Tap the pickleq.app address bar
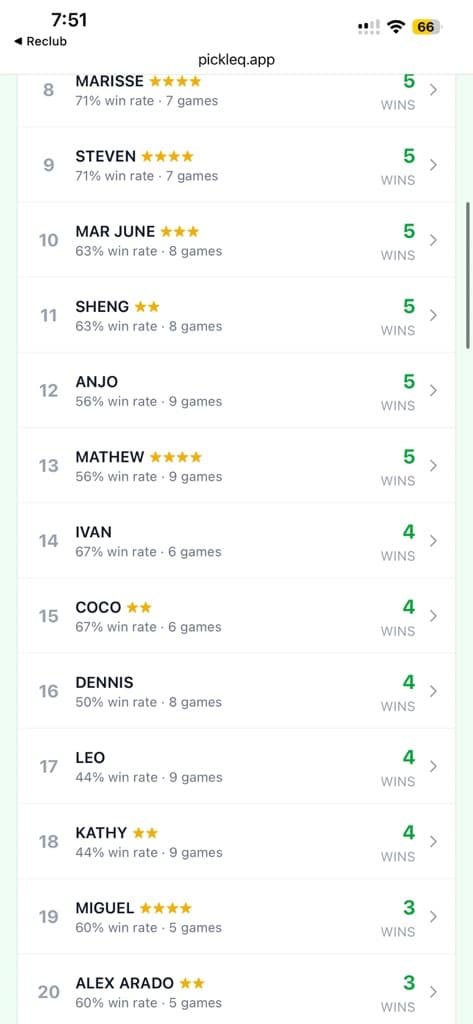This screenshot has height=1024, width=473. click(236, 59)
